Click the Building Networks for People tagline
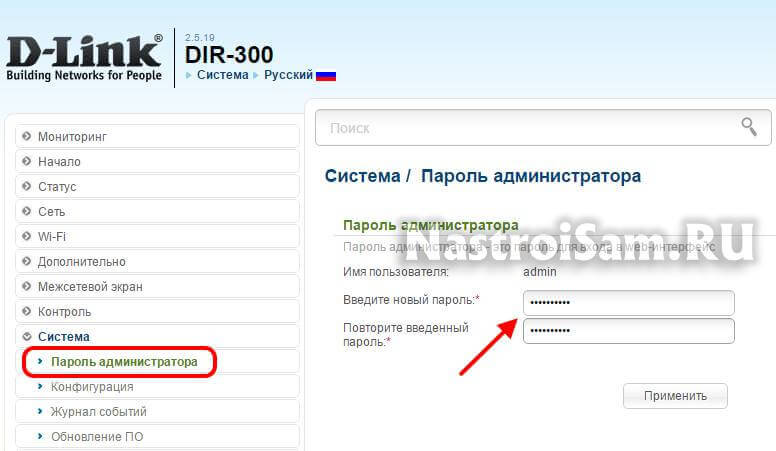 [84, 75]
